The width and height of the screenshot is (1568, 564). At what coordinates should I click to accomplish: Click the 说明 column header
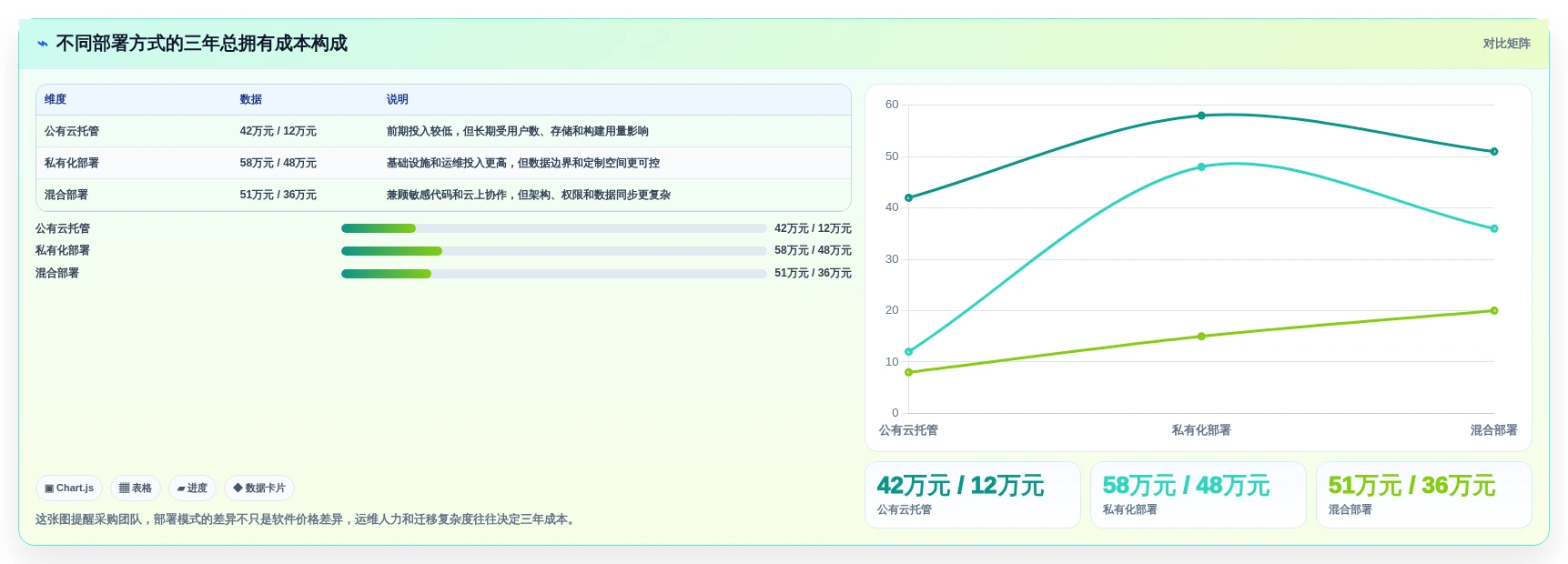coord(398,100)
